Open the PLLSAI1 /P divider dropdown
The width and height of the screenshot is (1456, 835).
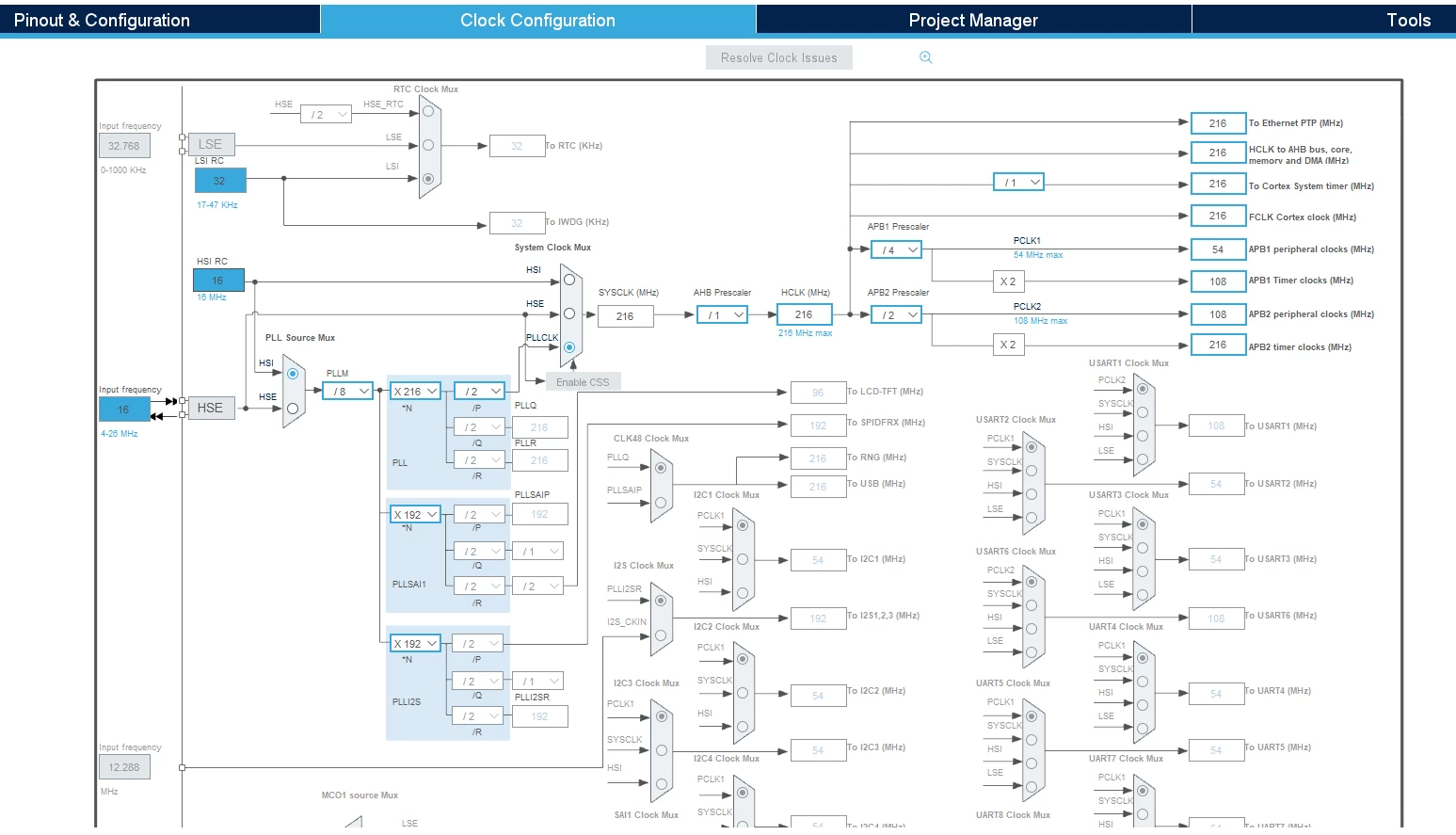pyautogui.click(x=480, y=515)
